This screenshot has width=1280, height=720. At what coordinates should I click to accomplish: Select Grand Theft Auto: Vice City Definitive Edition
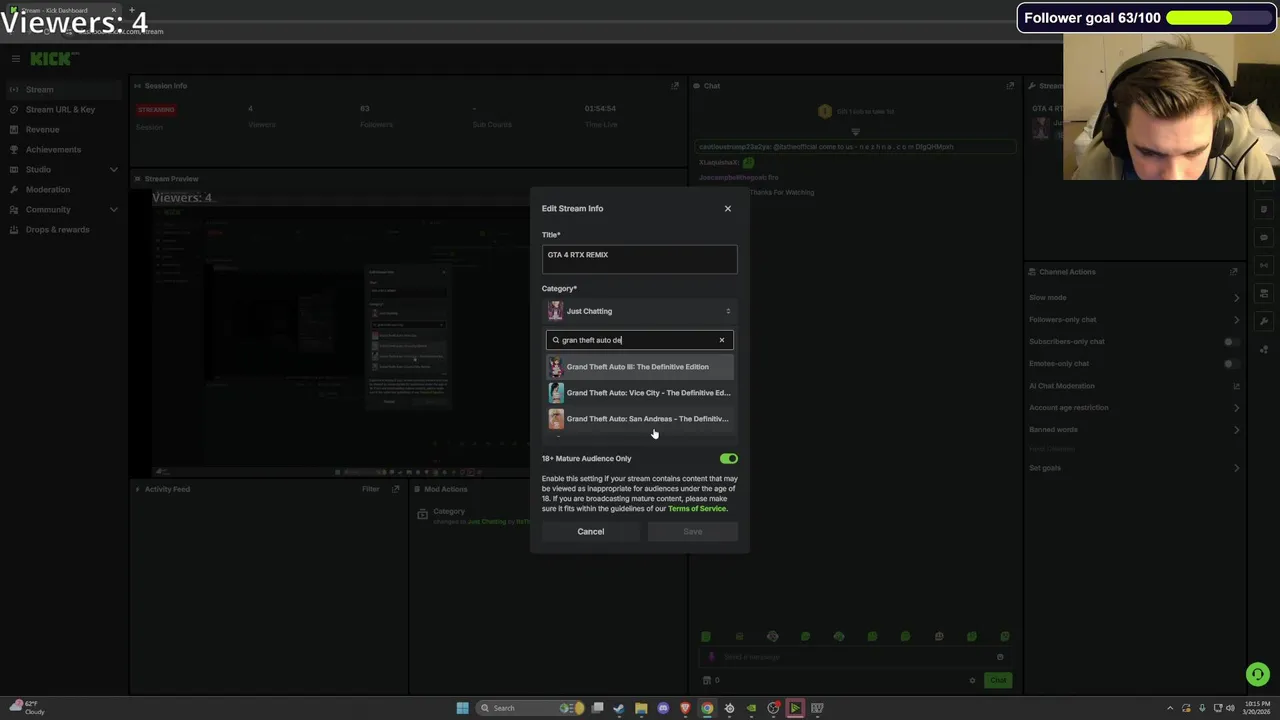(x=639, y=393)
